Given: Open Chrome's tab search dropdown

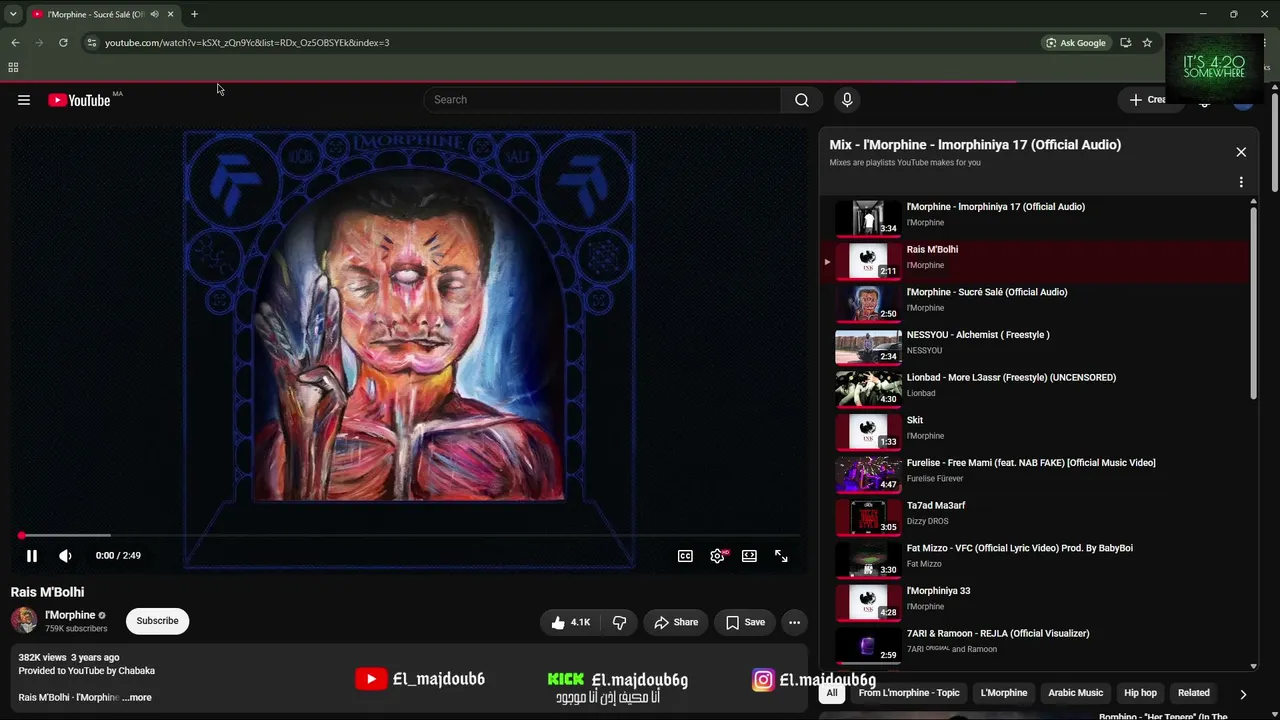Looking at the screenshot, I should [13, 14].
